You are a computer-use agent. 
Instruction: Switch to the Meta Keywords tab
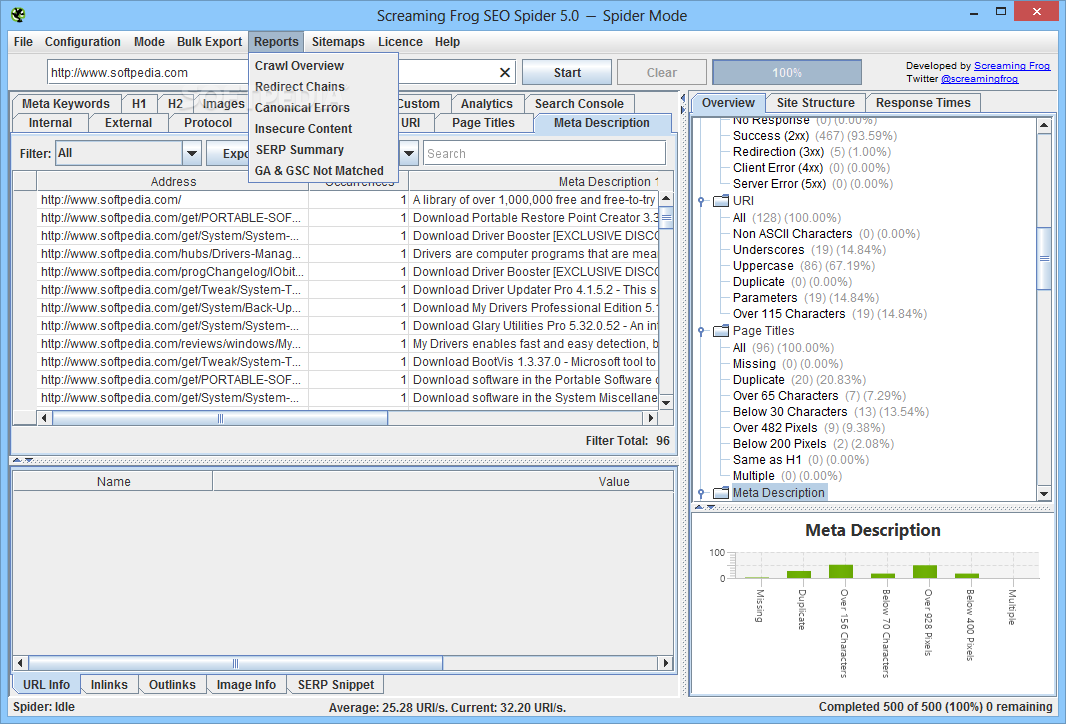(65, 104)
